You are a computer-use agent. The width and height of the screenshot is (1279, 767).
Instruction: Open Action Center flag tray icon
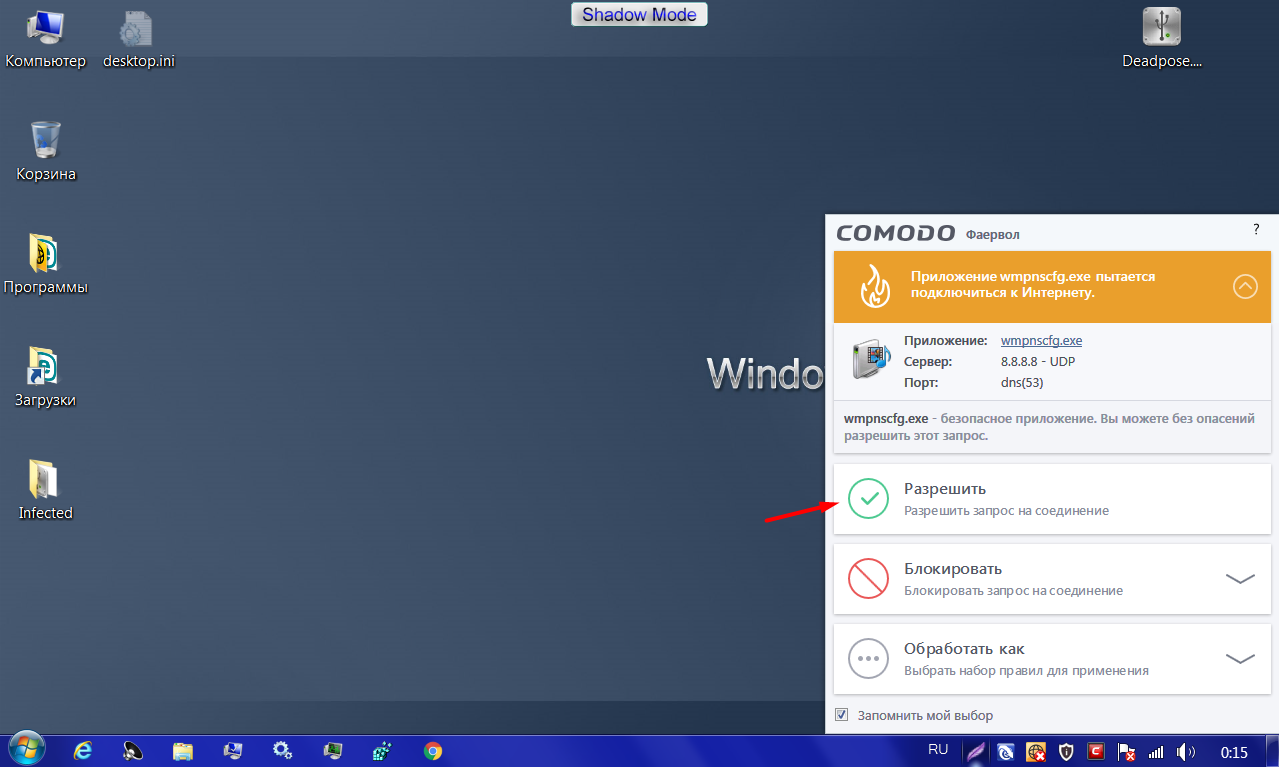click(1126, 751)
